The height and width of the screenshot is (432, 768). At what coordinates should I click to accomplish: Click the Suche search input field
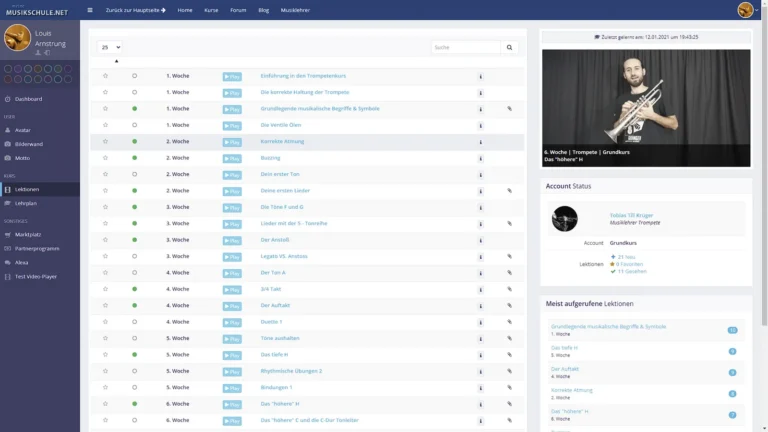(x=466, y=48)
